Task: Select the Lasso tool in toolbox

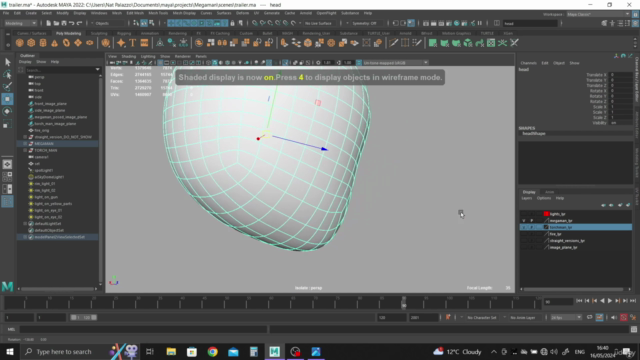Action: pyautogui.click(x=7, y=74)
